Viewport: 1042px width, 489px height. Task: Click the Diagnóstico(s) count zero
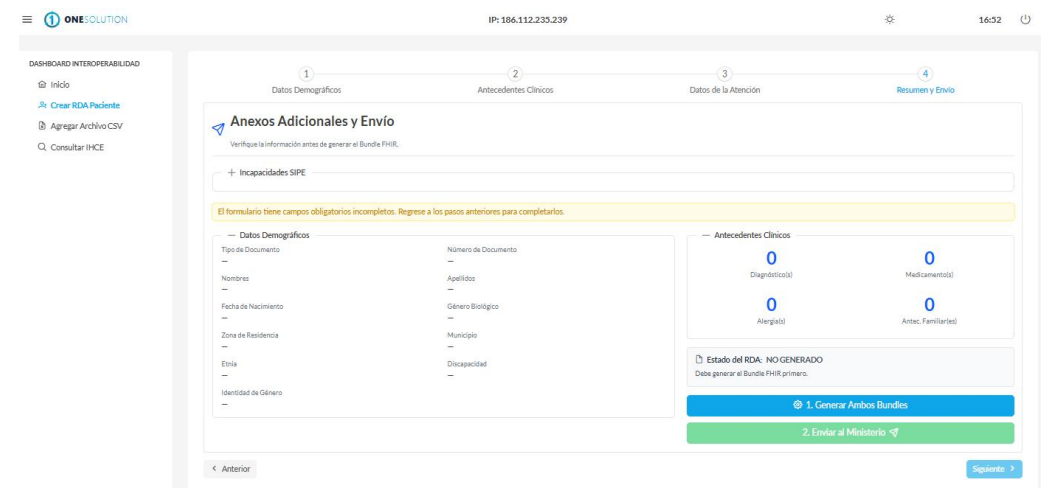point(771,258)
